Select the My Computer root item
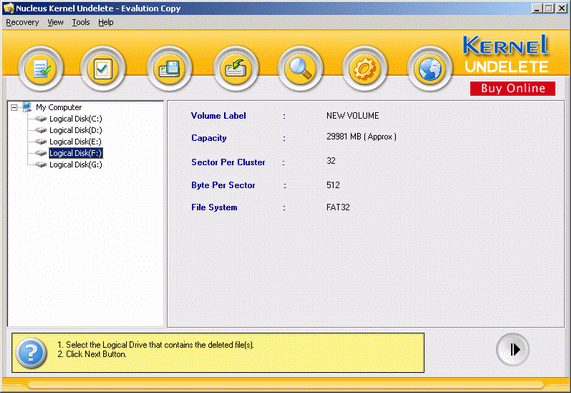This screenshot has width=571, height=393. pyautogui.click(x=58, y=107)
